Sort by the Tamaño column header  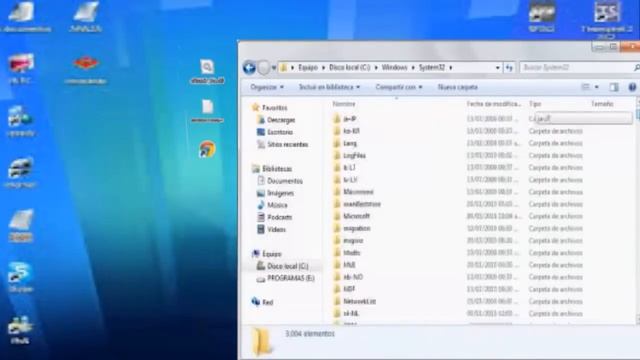(602, 104)
